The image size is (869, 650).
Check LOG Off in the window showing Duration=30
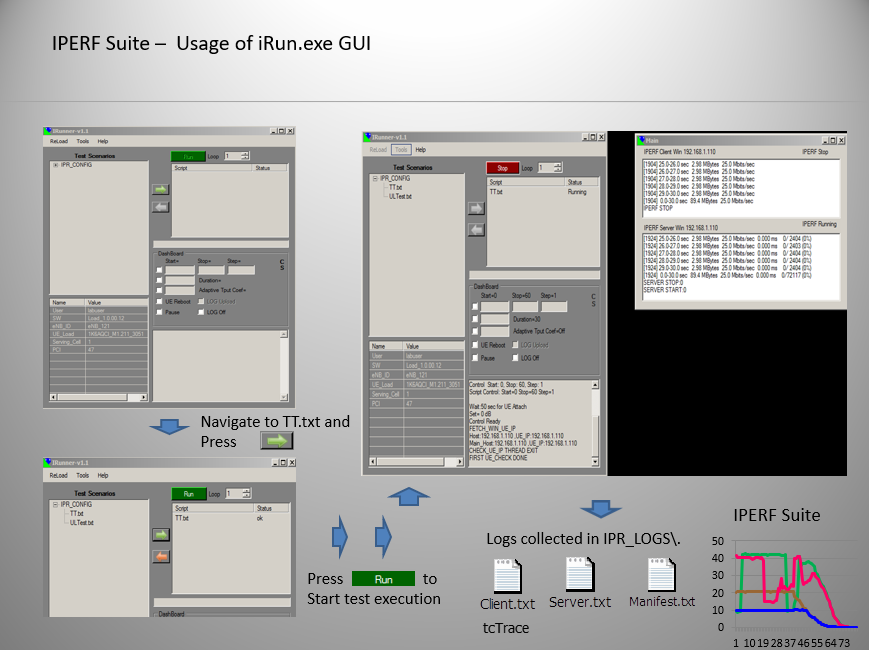pyautogui.click(x=515, y=357)
